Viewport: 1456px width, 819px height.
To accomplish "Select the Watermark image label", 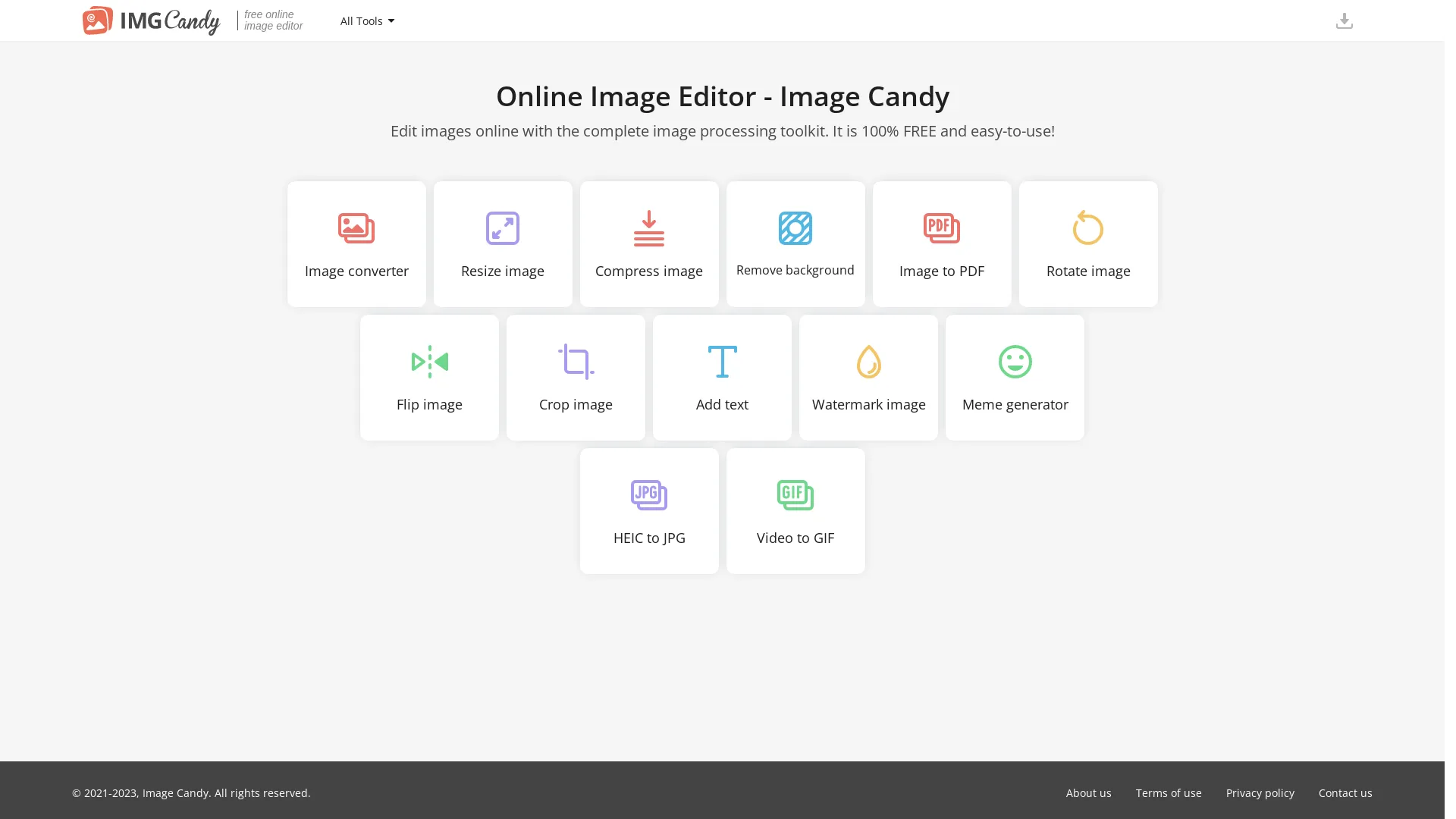I will (x=868, y=405).
